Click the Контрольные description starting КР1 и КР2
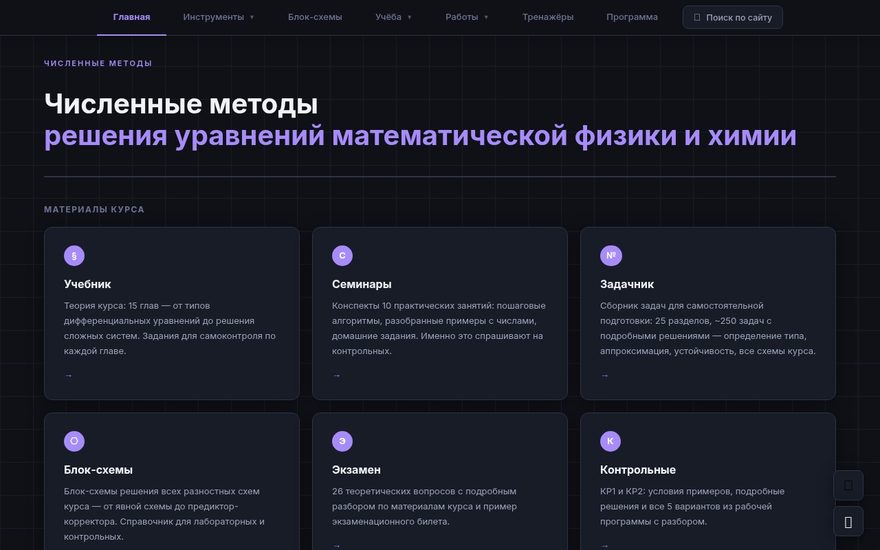The width and height of the screenshot is (880, 550). click(x=692, y=506)
